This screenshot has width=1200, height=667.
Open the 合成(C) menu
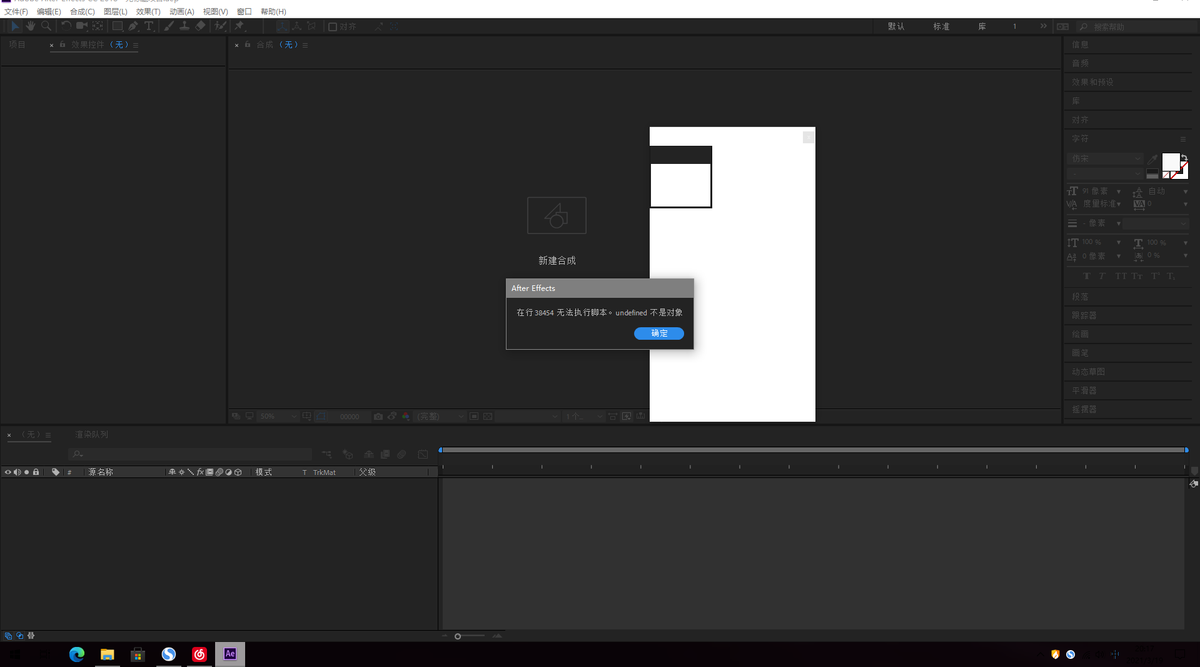click(82, 11)
